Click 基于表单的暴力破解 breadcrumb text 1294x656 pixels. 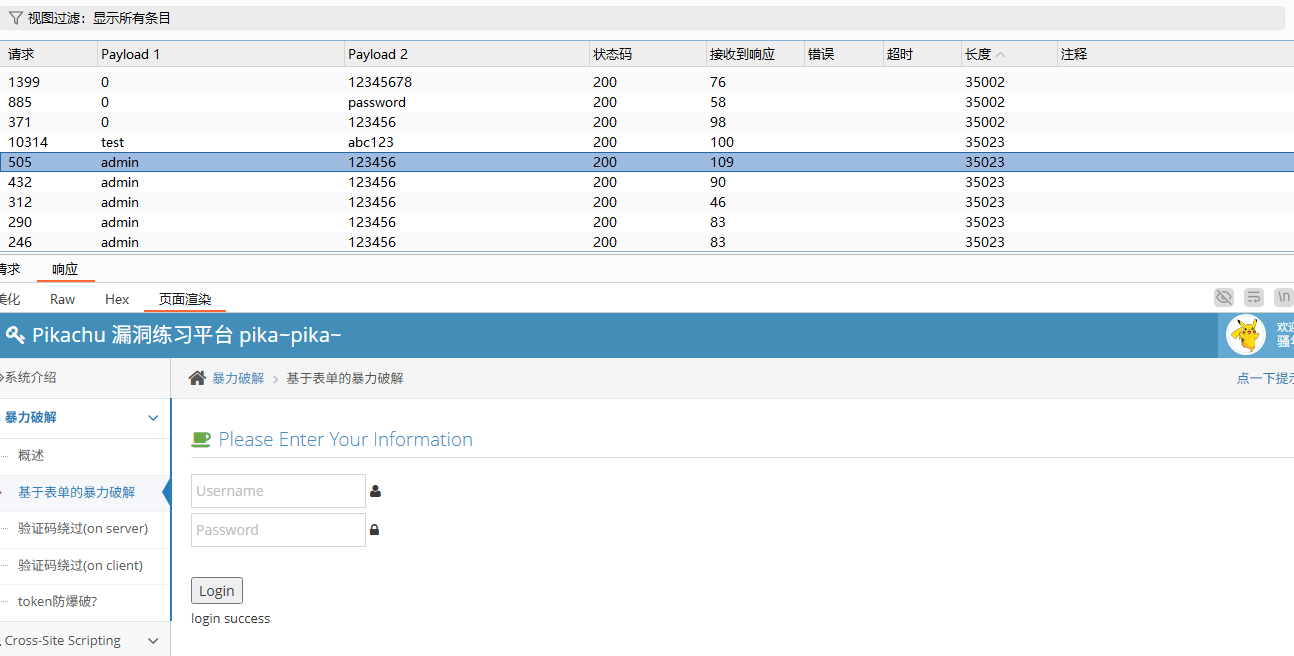[345, 378]
